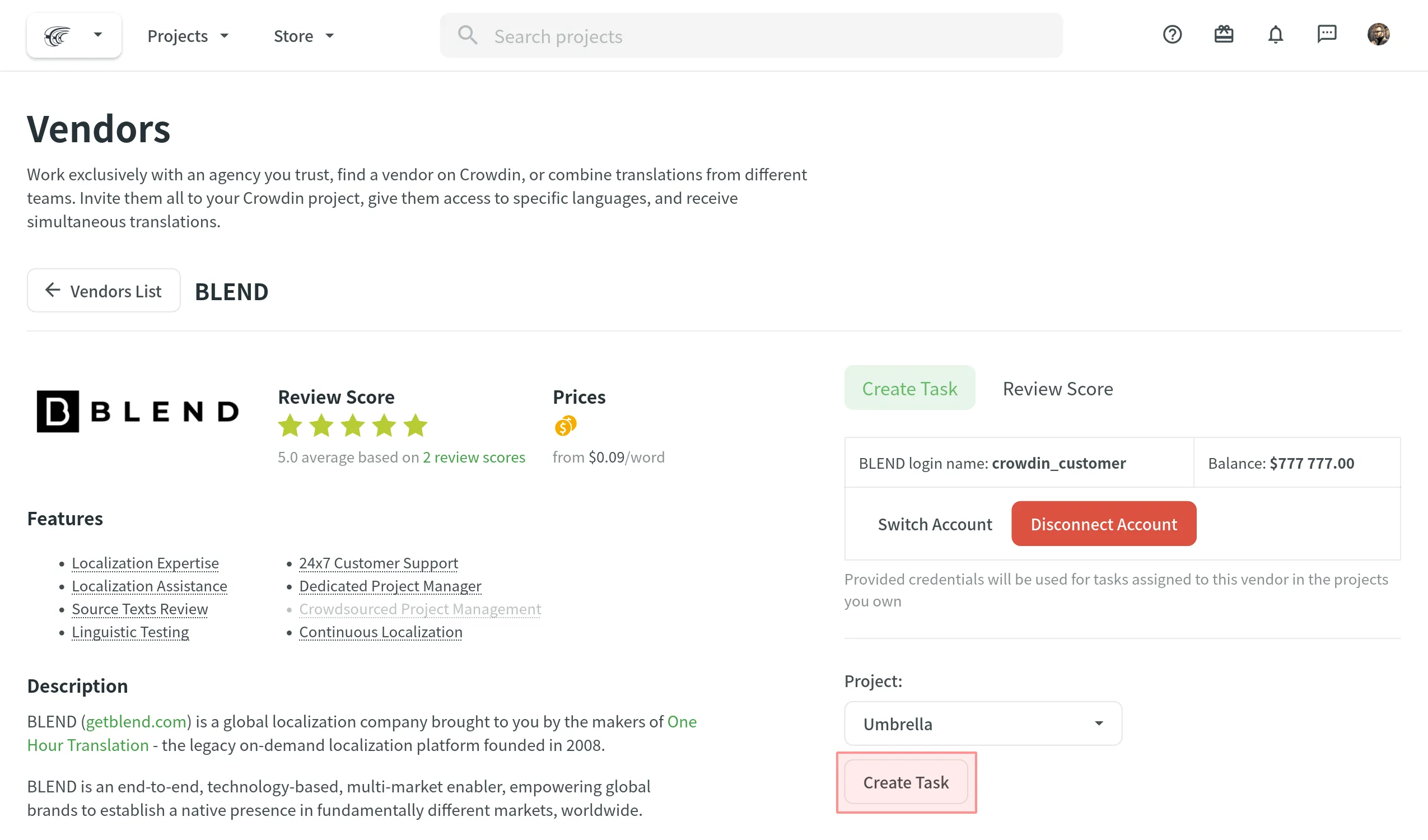Click the Create Task button below Project
Screen dimensions: 1428x840
[906, 782]
